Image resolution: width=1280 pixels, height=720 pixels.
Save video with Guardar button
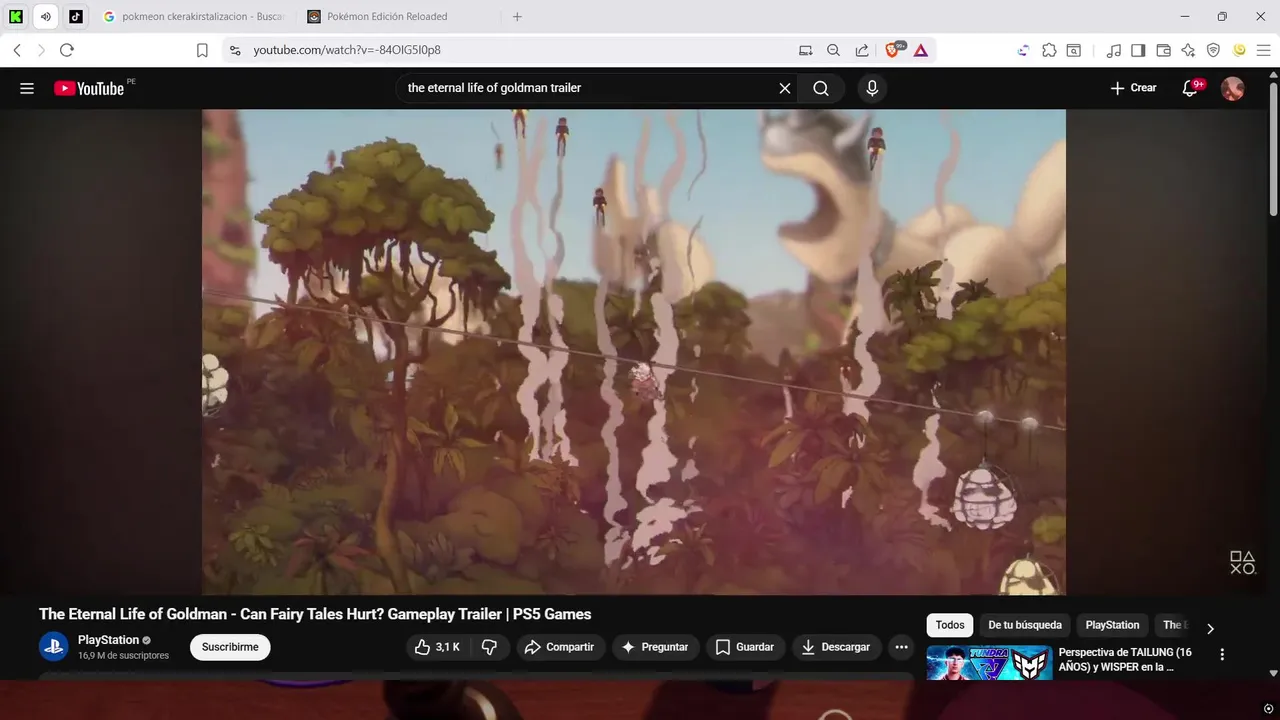point(745,647)
